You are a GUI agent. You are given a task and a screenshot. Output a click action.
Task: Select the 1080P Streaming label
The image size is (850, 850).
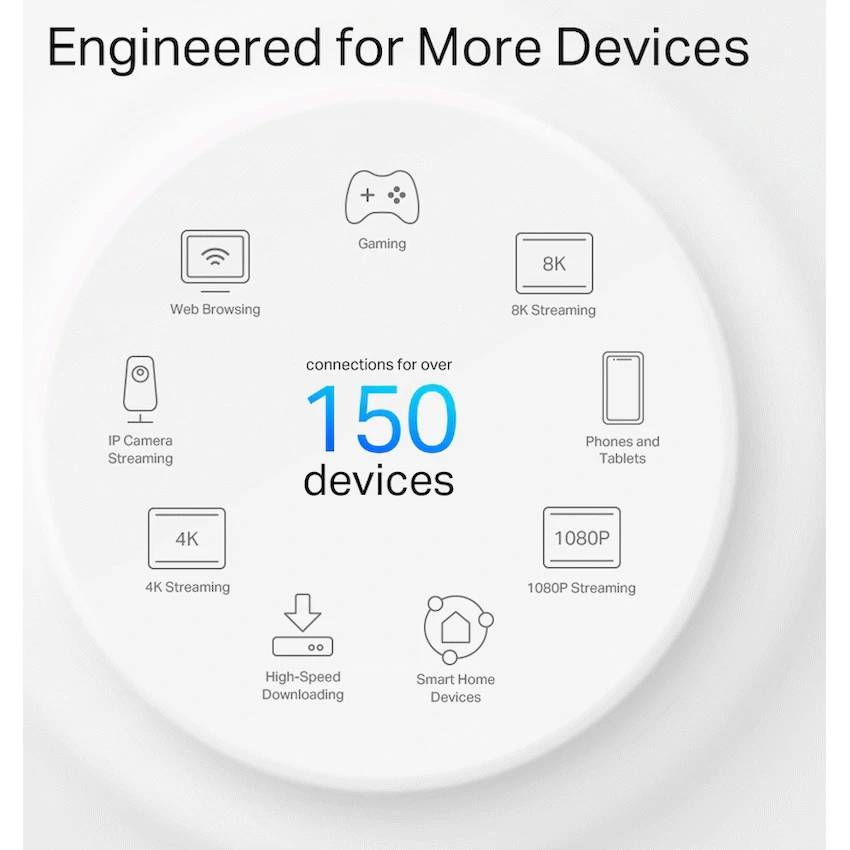coord(582,588)
